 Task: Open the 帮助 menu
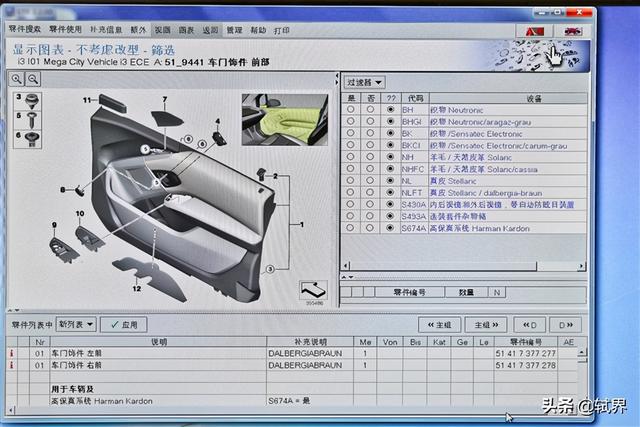click(258, 30)
